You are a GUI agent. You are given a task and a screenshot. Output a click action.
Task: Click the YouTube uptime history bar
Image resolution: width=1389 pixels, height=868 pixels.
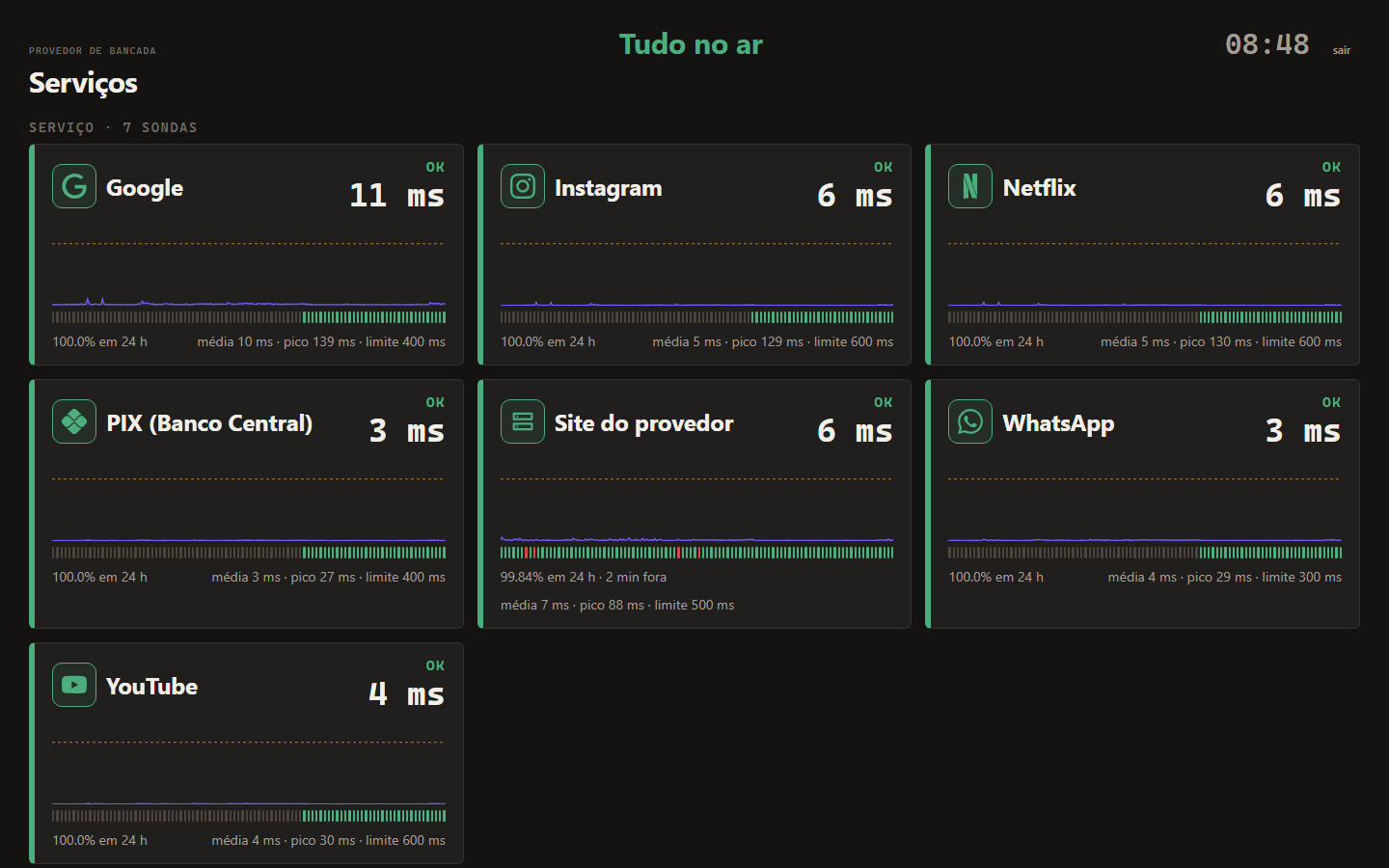249,816
